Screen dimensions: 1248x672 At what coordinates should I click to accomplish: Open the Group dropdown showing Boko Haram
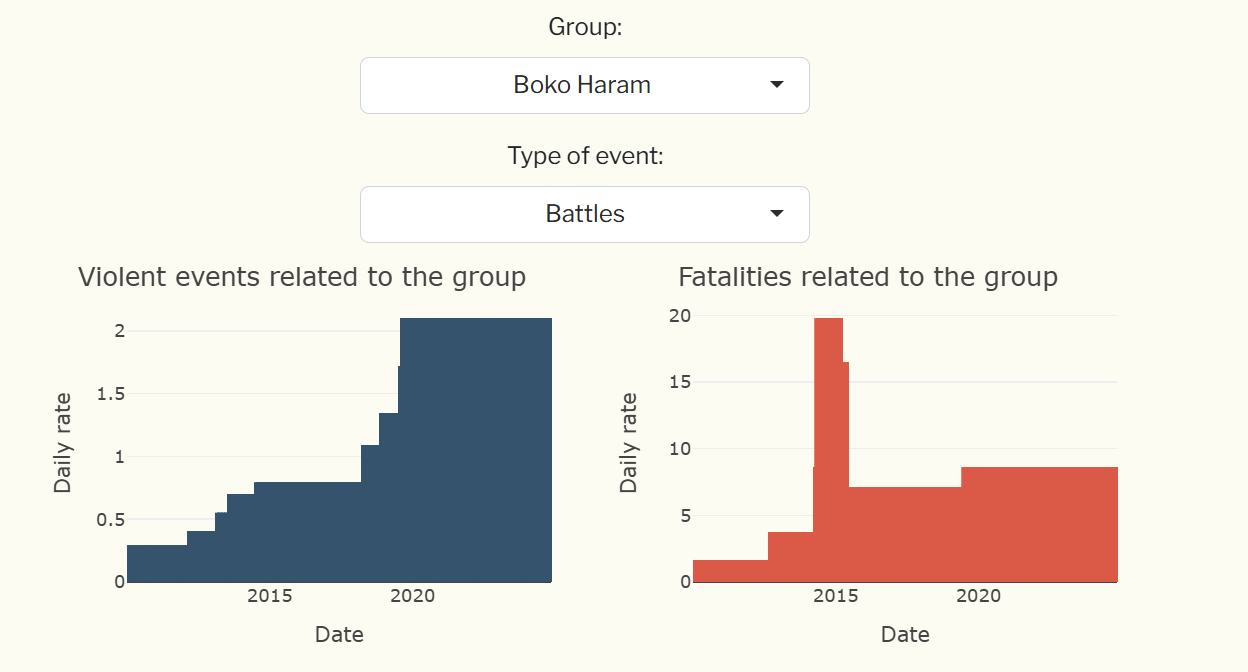coord(584,85)
